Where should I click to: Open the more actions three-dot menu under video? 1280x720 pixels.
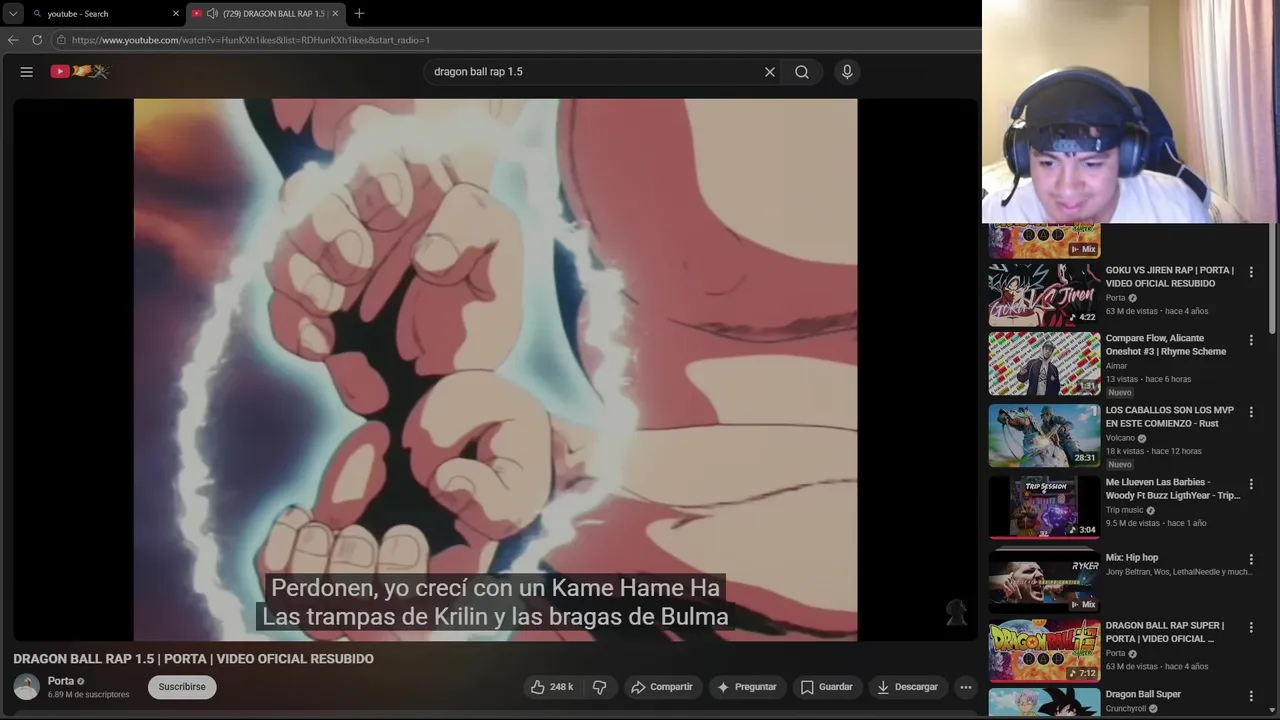(965, 687)
